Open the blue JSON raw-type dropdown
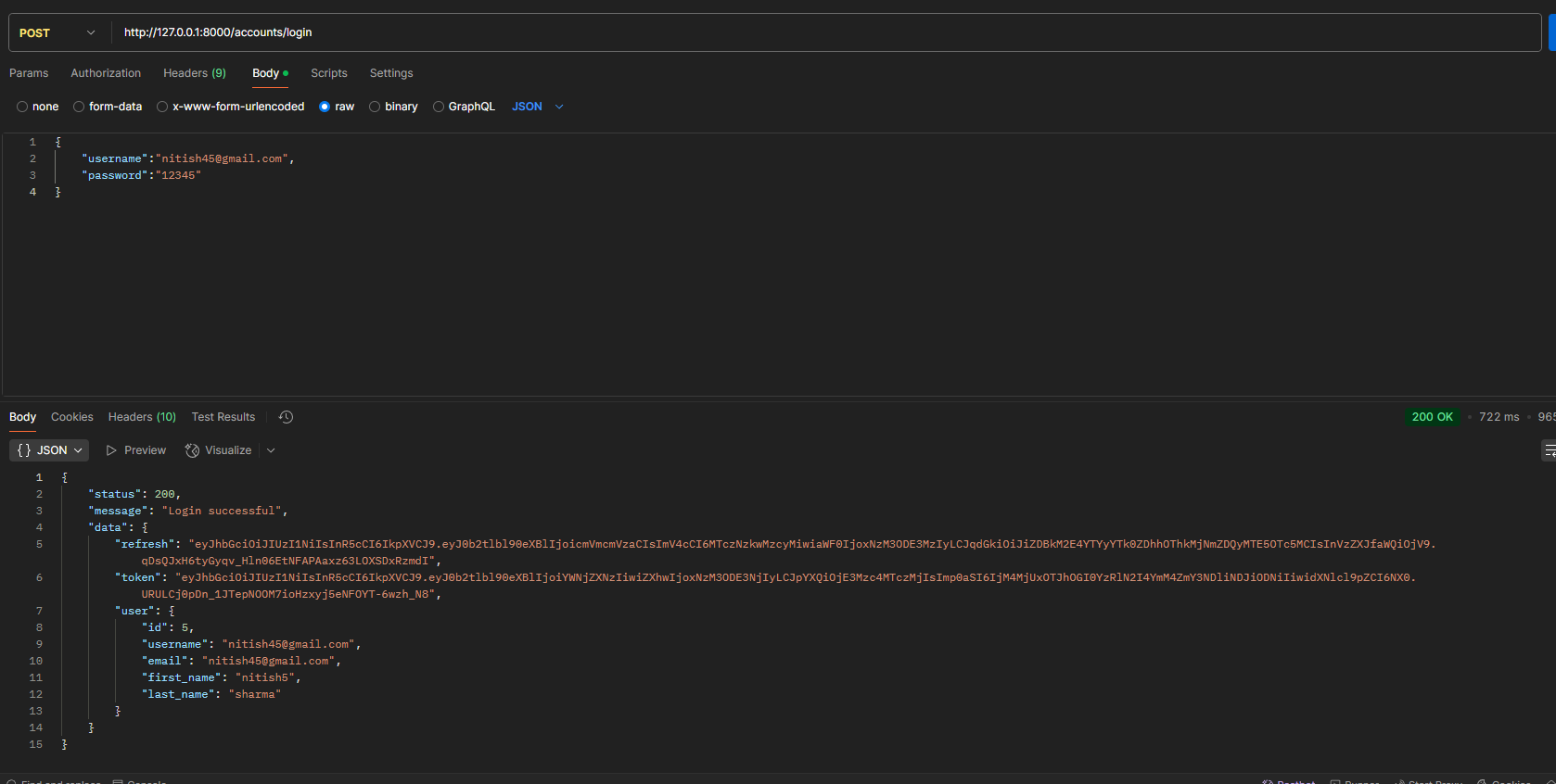 [x=538, y=107]
